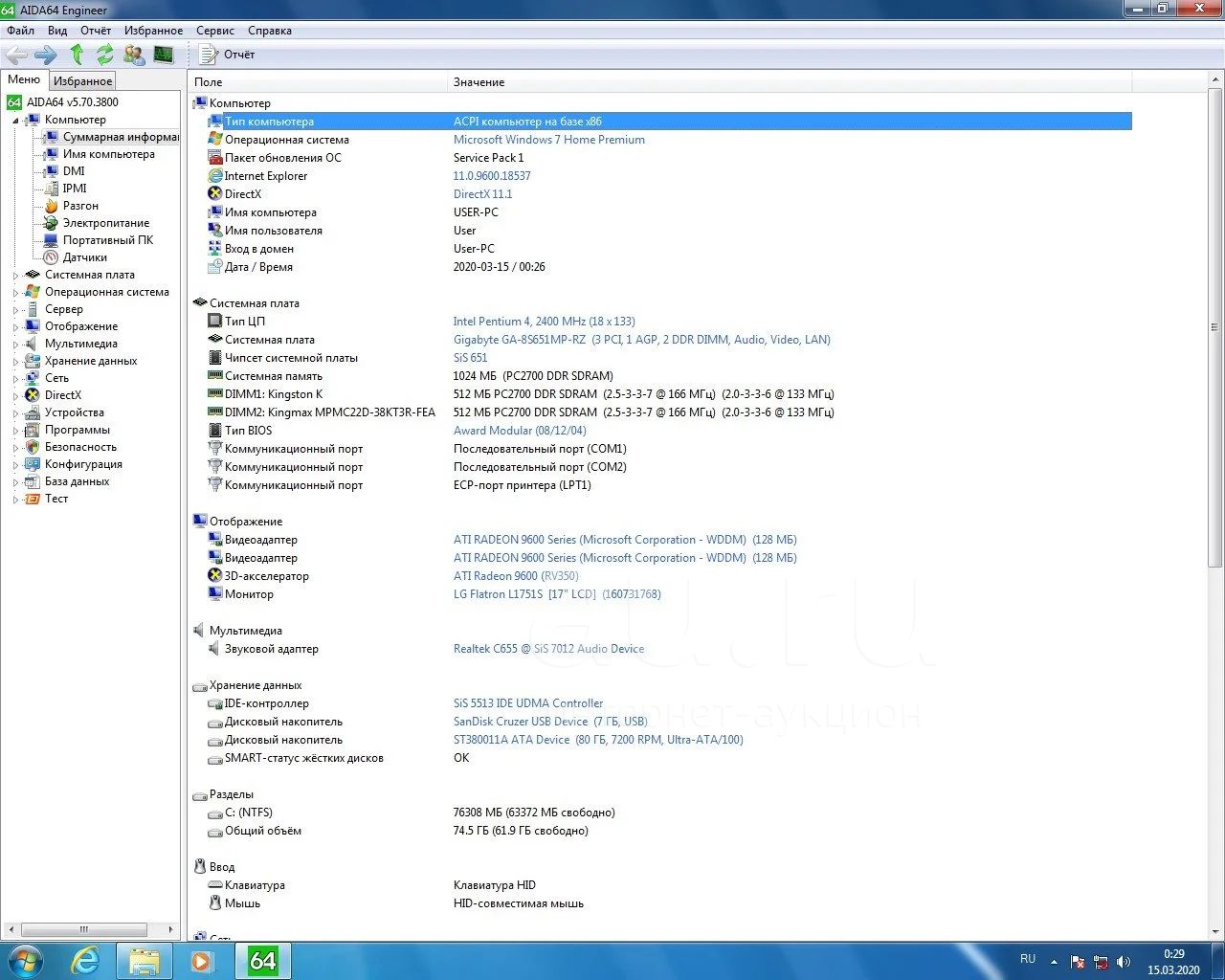
Task: Expand the Хранение данных tree node
Action: (15, 362)
